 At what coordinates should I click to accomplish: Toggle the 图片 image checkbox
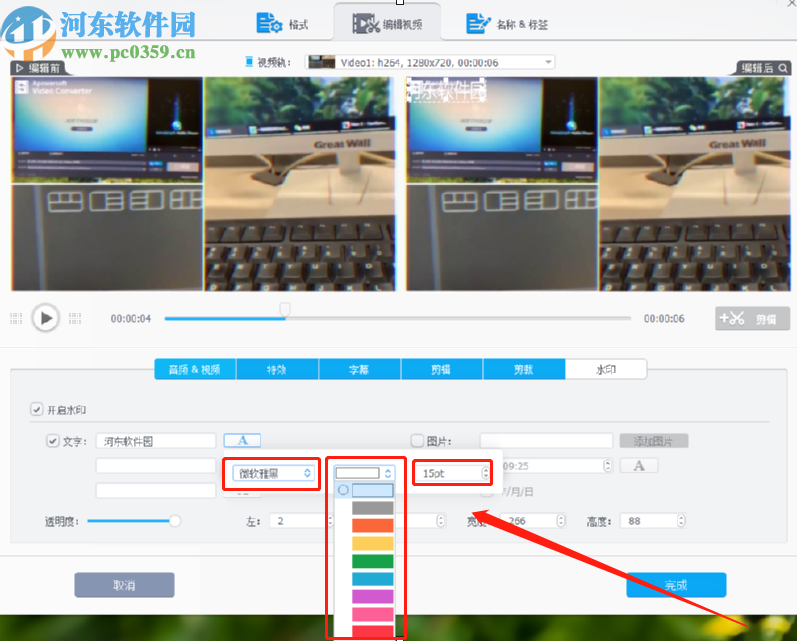417,441
